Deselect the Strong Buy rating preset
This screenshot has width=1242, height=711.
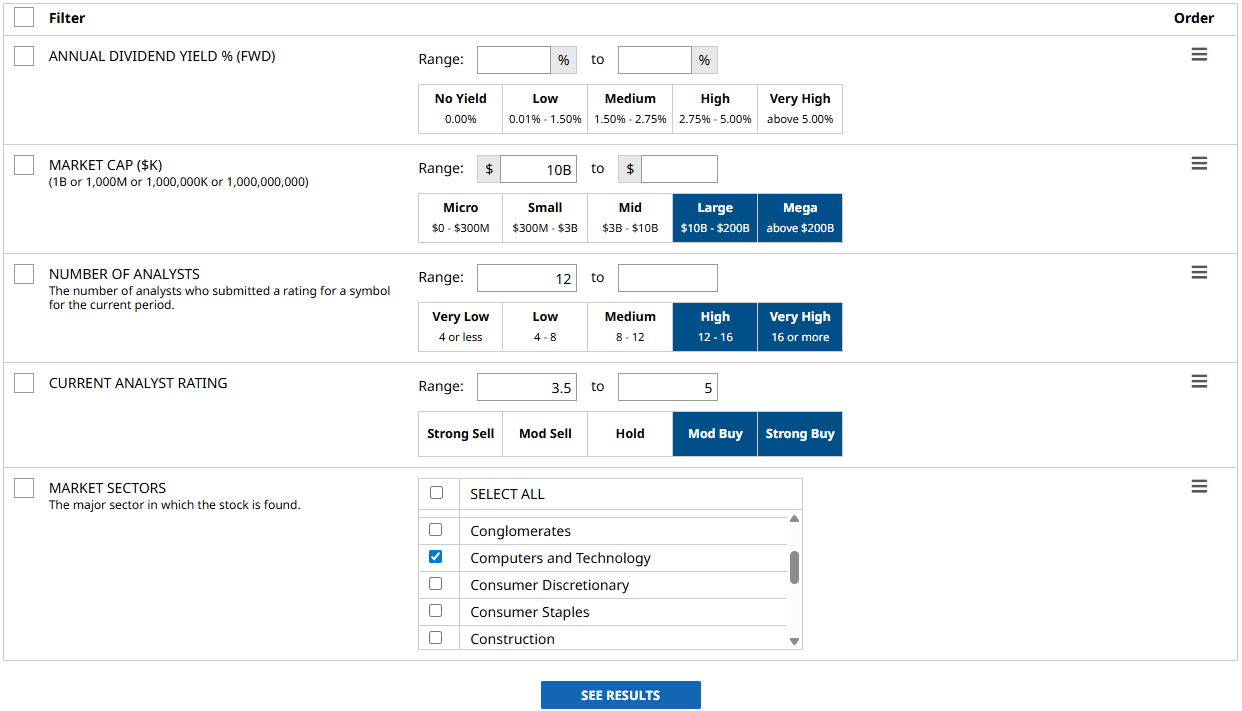[800, 434]
